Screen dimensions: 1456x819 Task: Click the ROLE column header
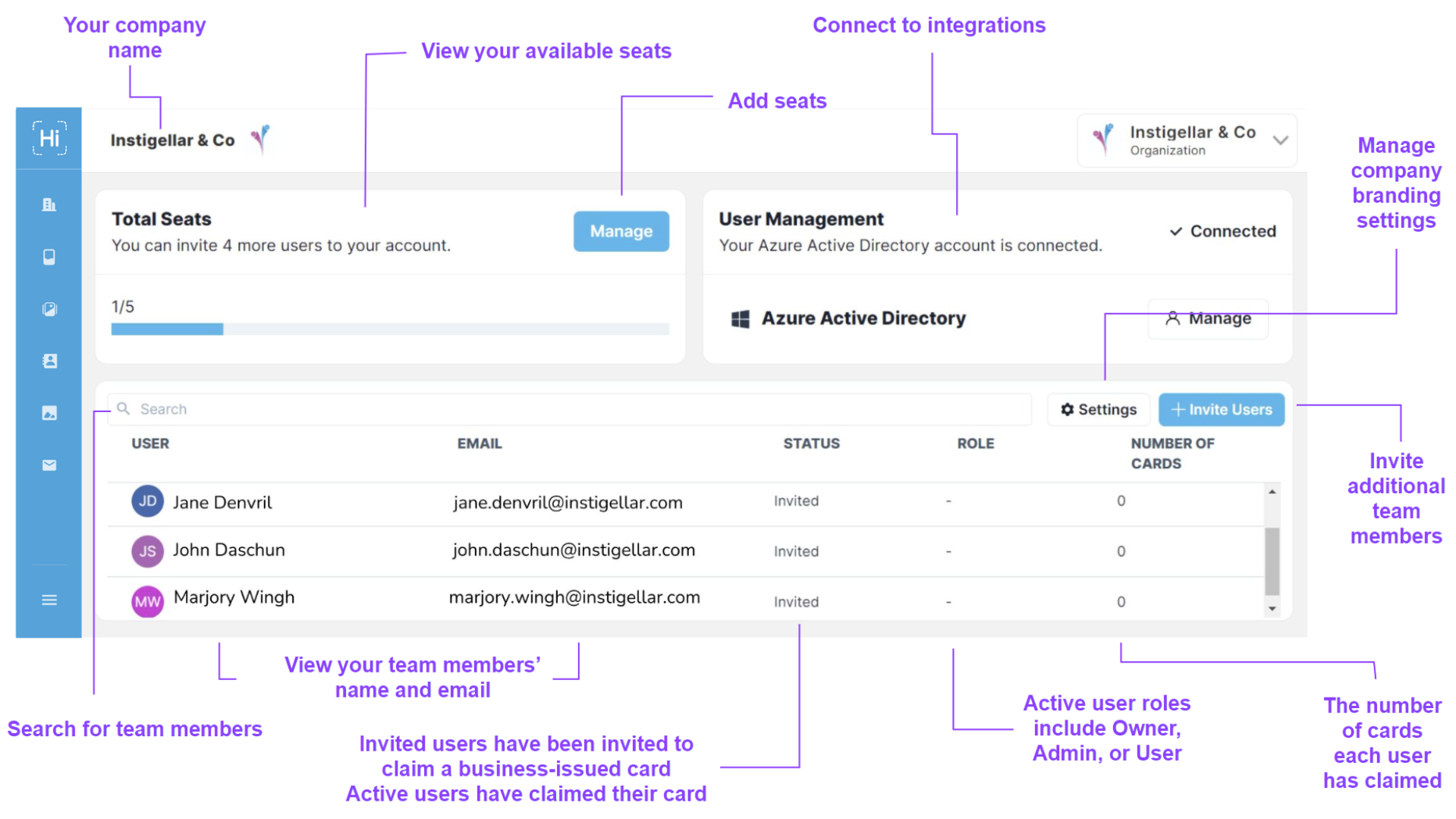[976, 443]
